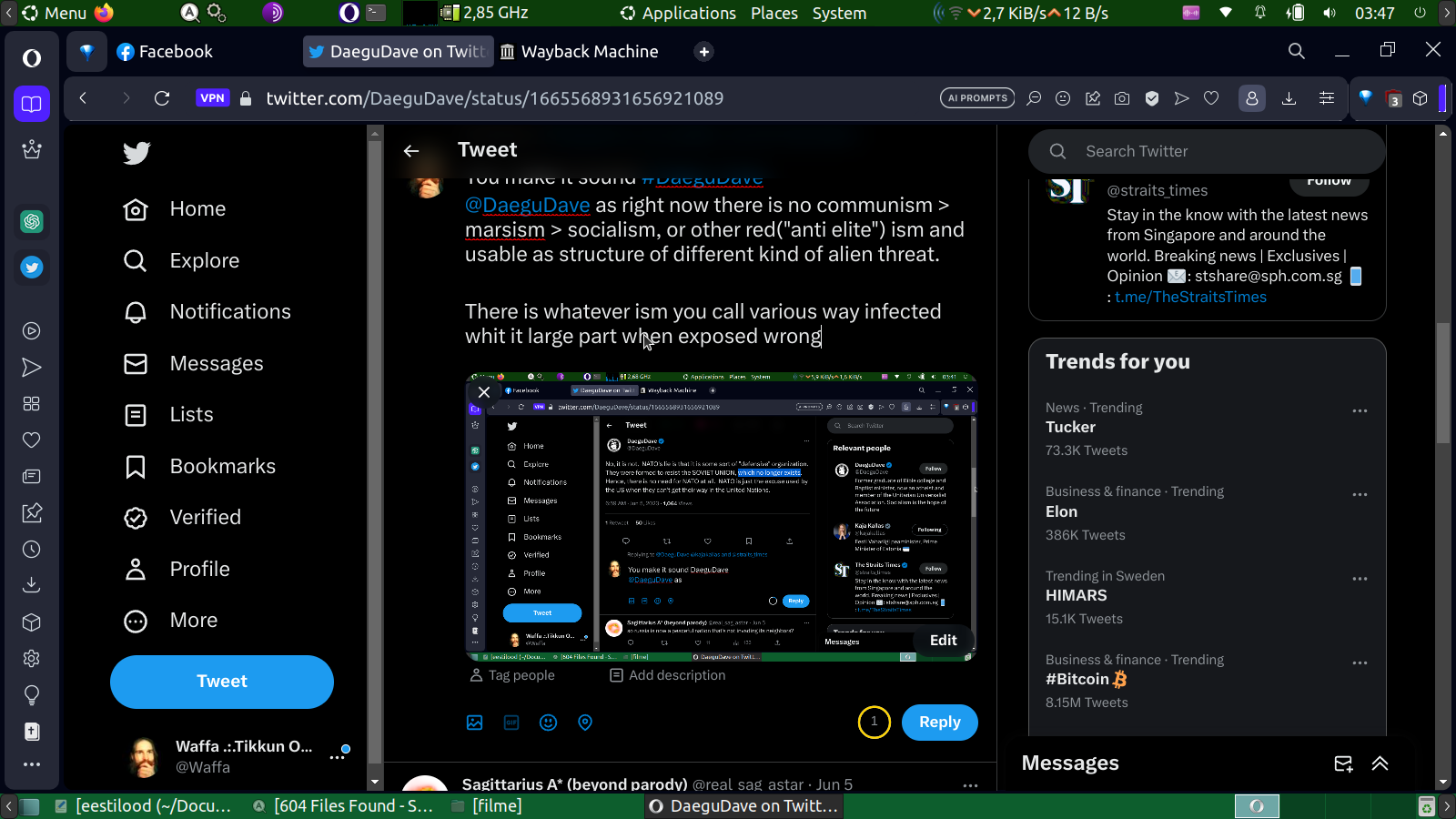Image resolution: width=1456 pixels, height=819 pixels.
Task: Expand the More menu in Twitter navigation
Action: pos(171,621)
